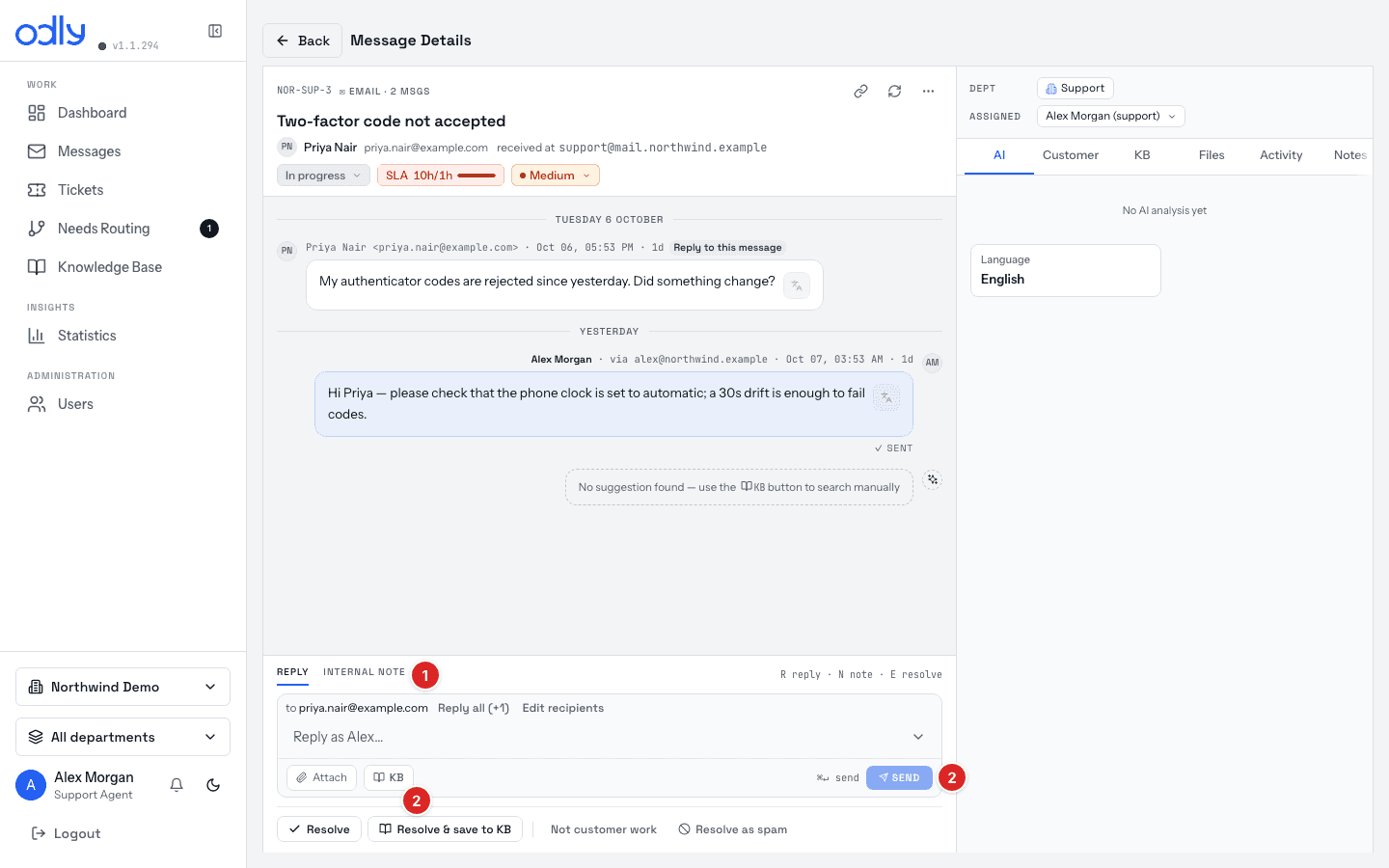
Task: Open the more options ellipsis menu
Action: (928, 92)
